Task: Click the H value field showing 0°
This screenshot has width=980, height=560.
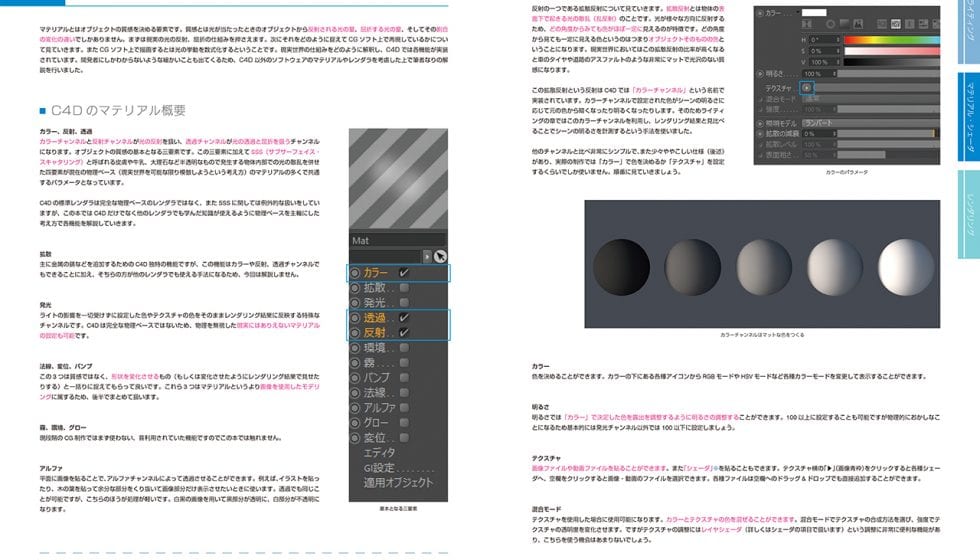Action: click(x=824, y=40)
